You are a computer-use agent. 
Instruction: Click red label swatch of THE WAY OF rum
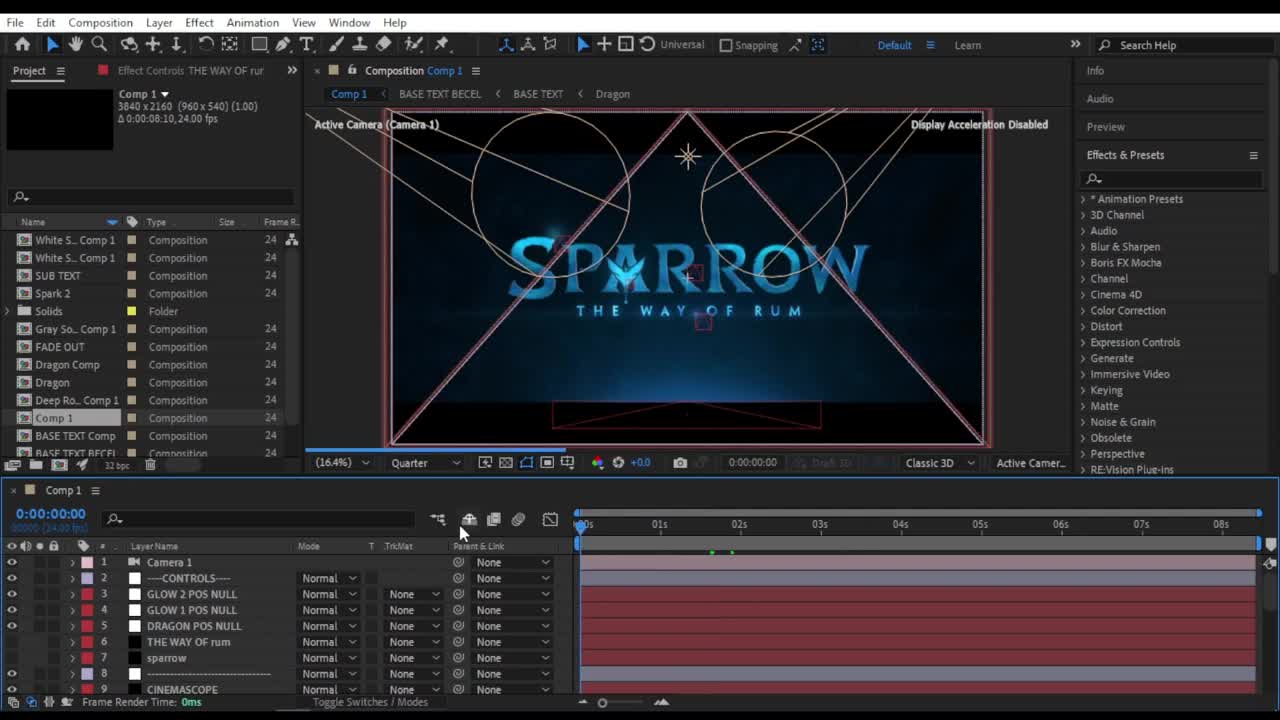tap(87, 642)
